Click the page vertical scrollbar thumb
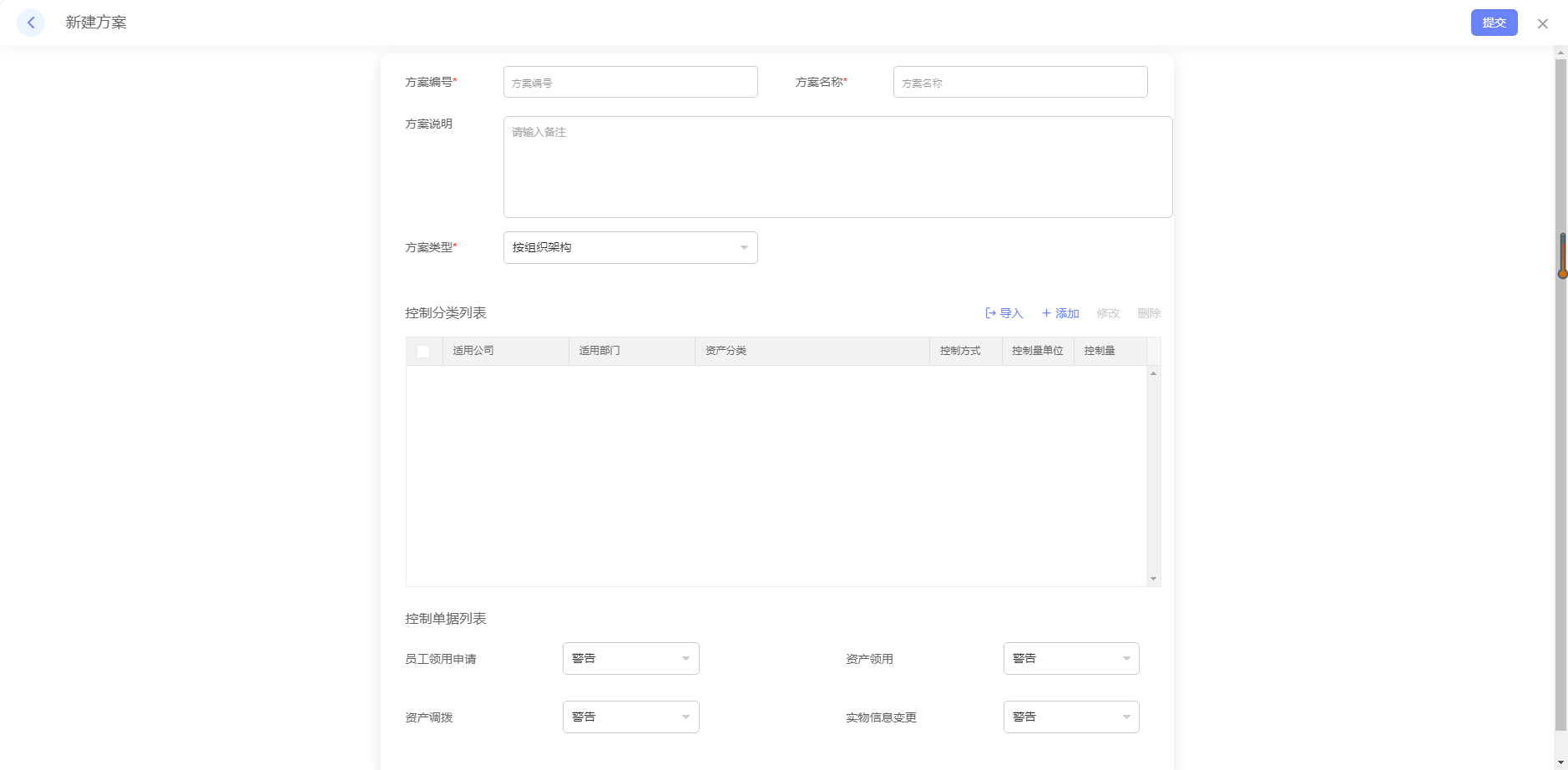This screenshot has width=1568, height=770. click(x=1560, y=393)
